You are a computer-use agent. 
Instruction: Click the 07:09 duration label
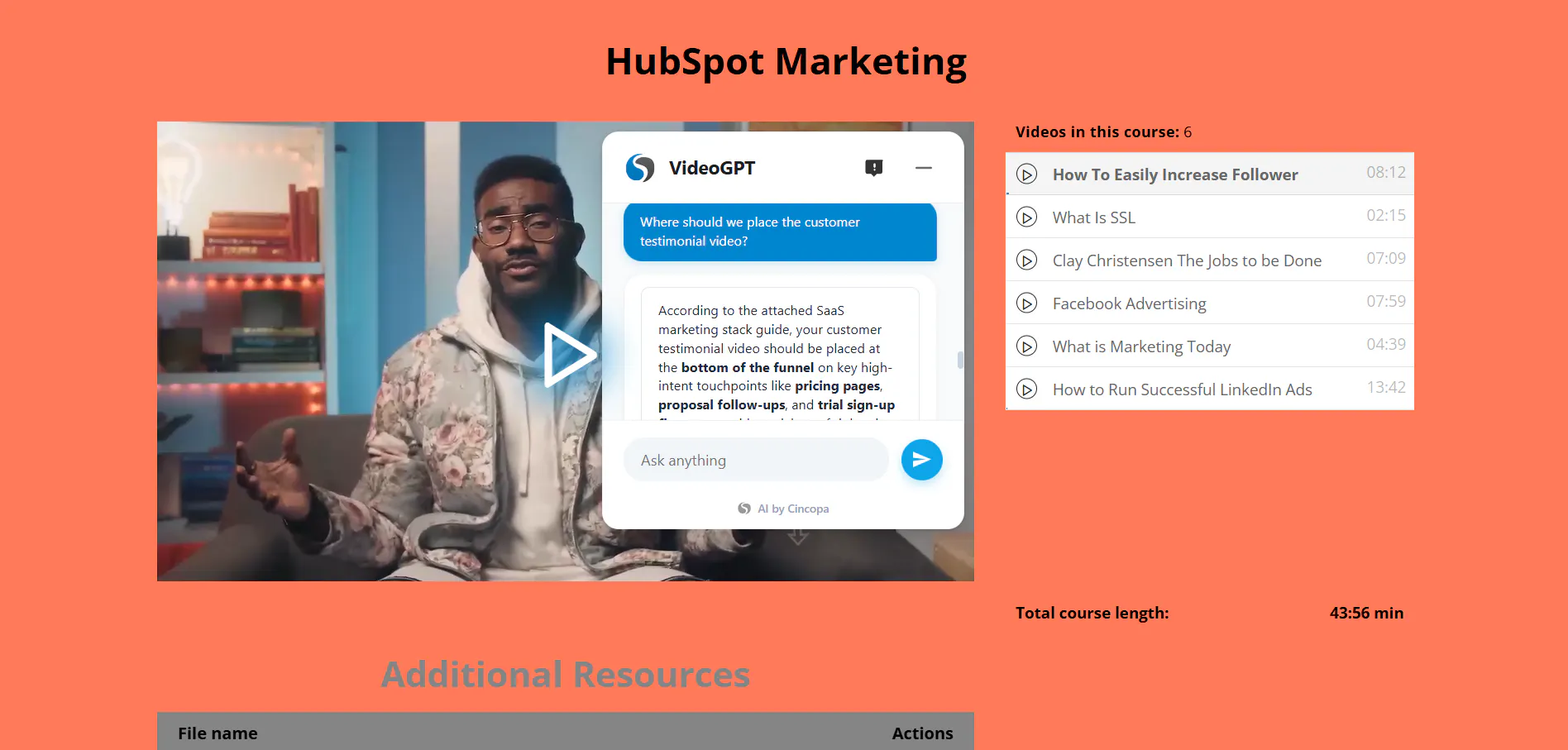pos(1386,258)
